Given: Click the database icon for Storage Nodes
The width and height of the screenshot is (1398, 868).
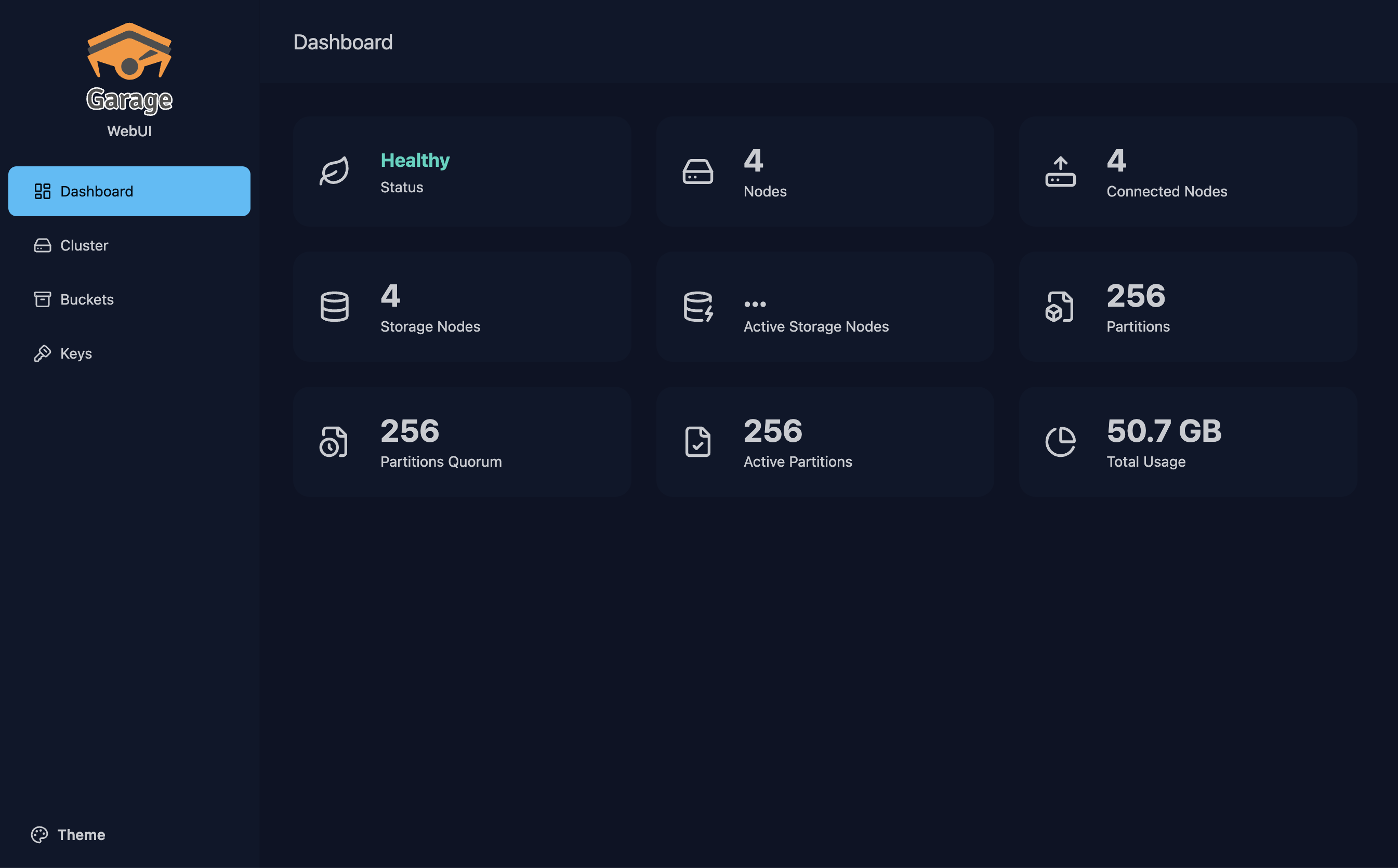Looking at the screenshot, I should coord(335,307).
